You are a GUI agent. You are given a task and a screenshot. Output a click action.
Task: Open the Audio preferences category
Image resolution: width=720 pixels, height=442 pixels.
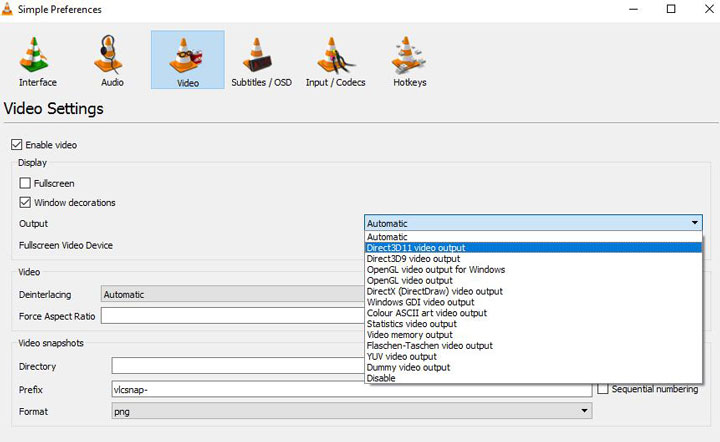(112, 61)
